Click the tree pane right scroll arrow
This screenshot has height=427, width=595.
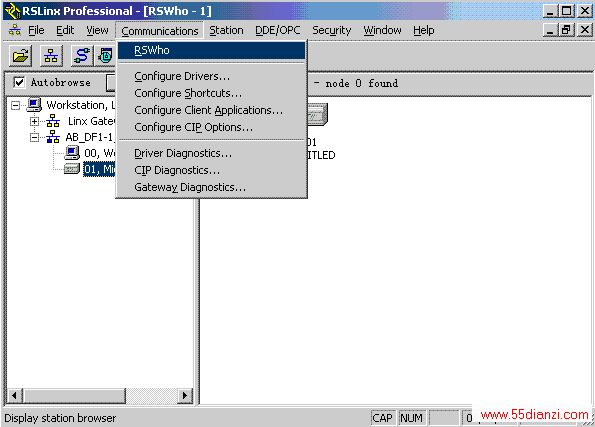tap(185, 395)
